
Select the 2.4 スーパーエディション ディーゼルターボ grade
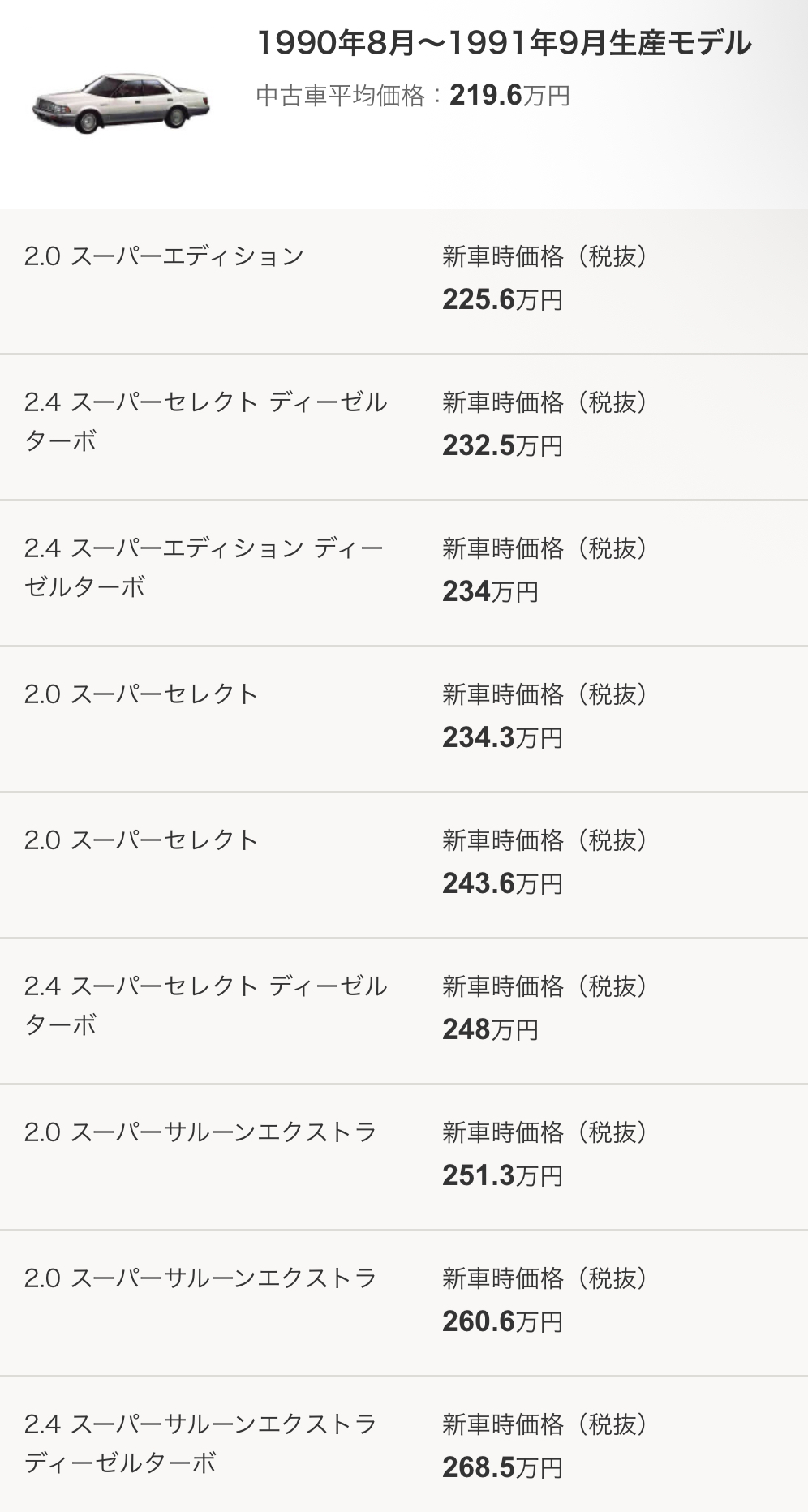pyautogui.click(x=204, y=567)
